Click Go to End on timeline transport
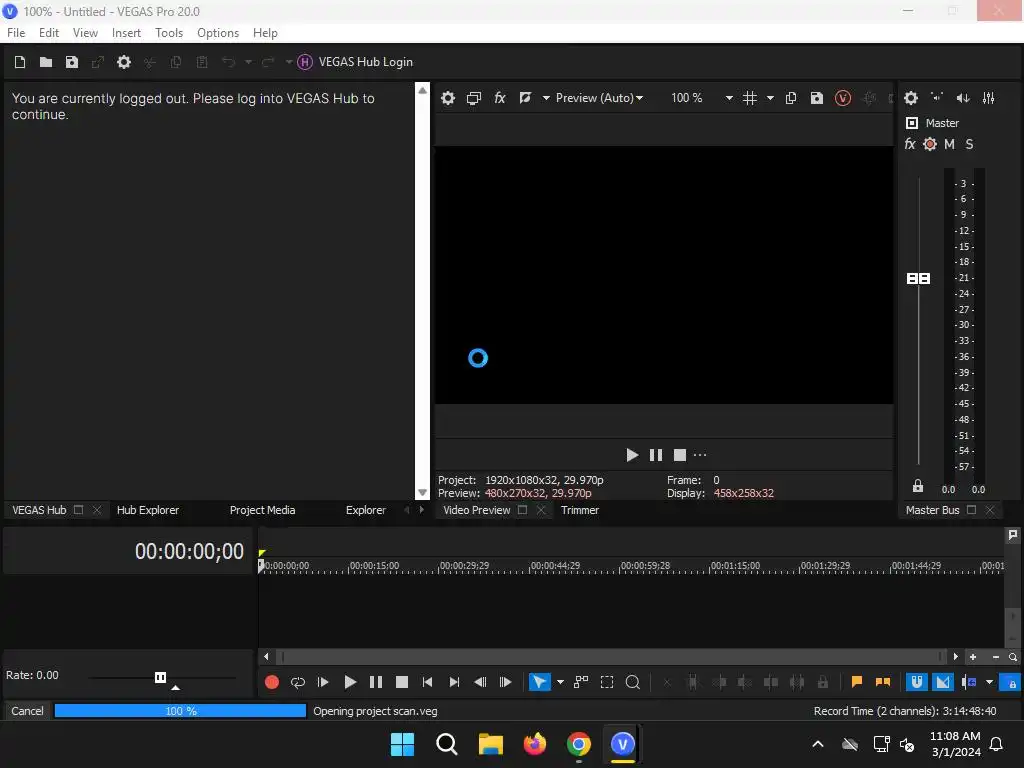Image resolution: width=1024 pixels, height=768 pixels. [x=454, y=682]
